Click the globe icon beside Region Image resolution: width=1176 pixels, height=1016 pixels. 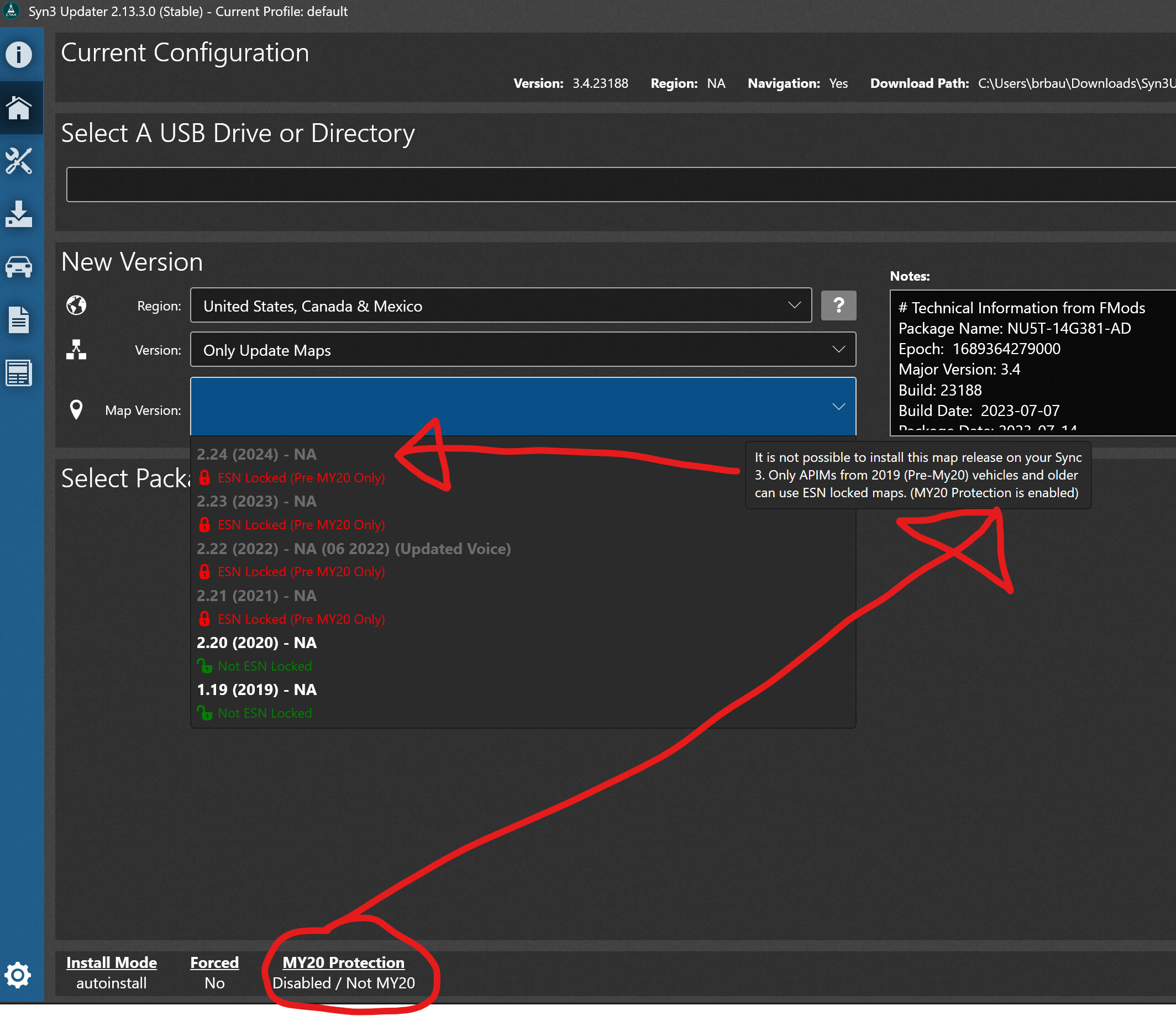coord(76,305)
